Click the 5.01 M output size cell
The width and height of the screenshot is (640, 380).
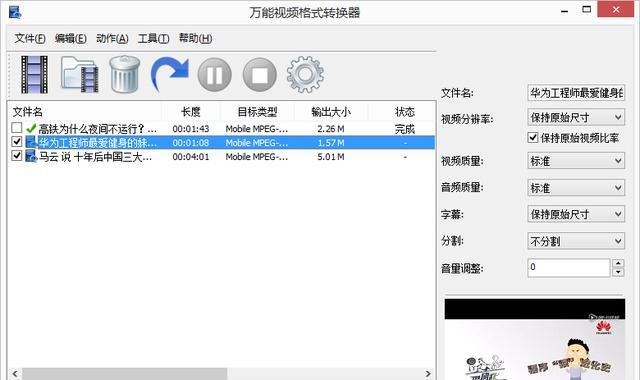pyautogui.click(x=331, y=157)
